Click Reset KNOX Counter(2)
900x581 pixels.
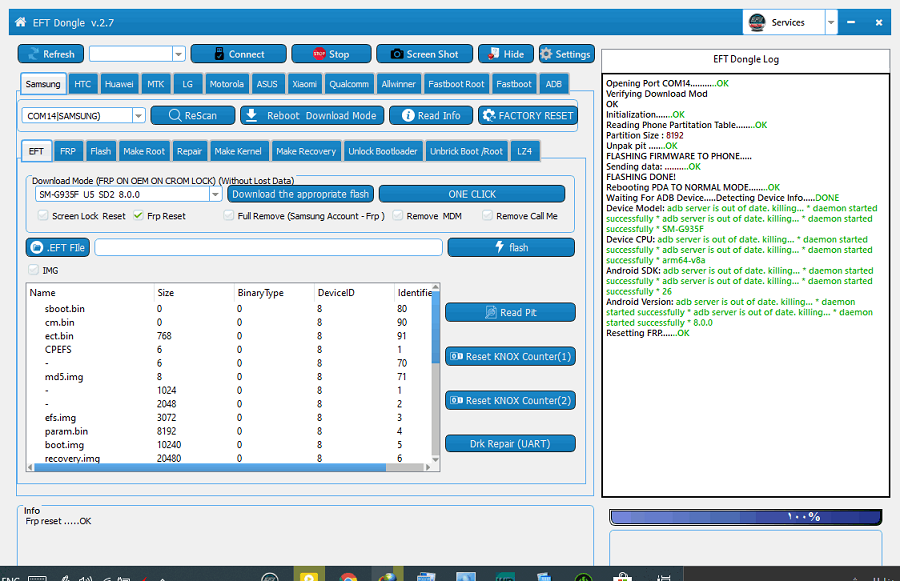(x=510, y=400)
